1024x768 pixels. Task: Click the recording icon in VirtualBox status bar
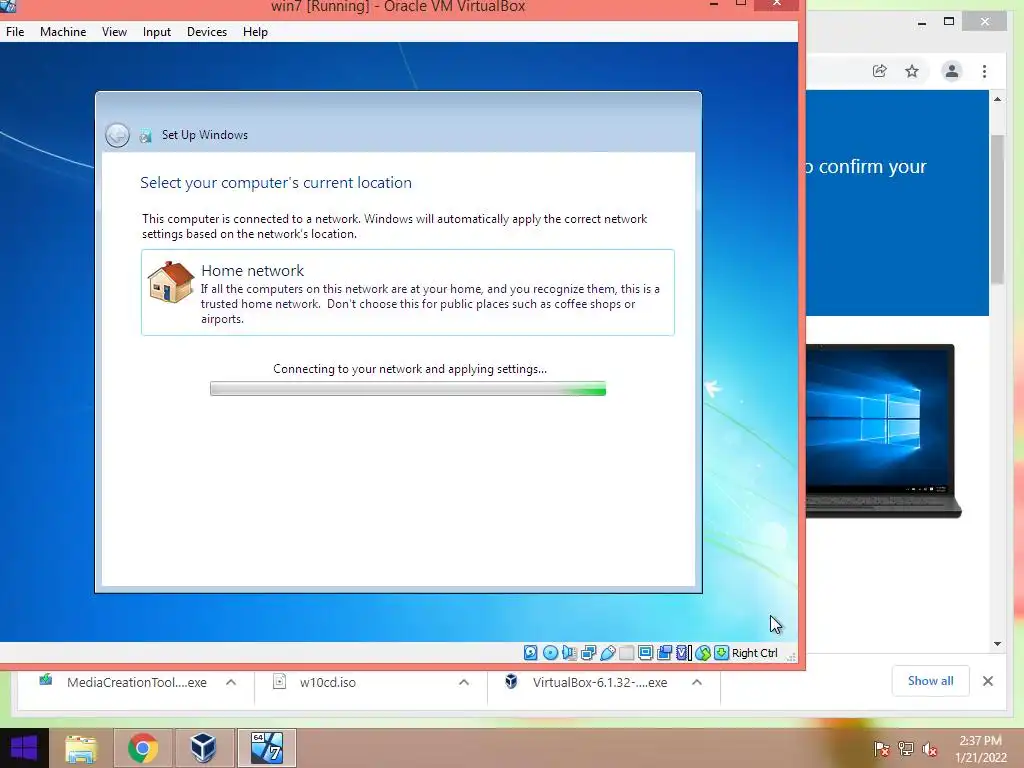[665, 652]
